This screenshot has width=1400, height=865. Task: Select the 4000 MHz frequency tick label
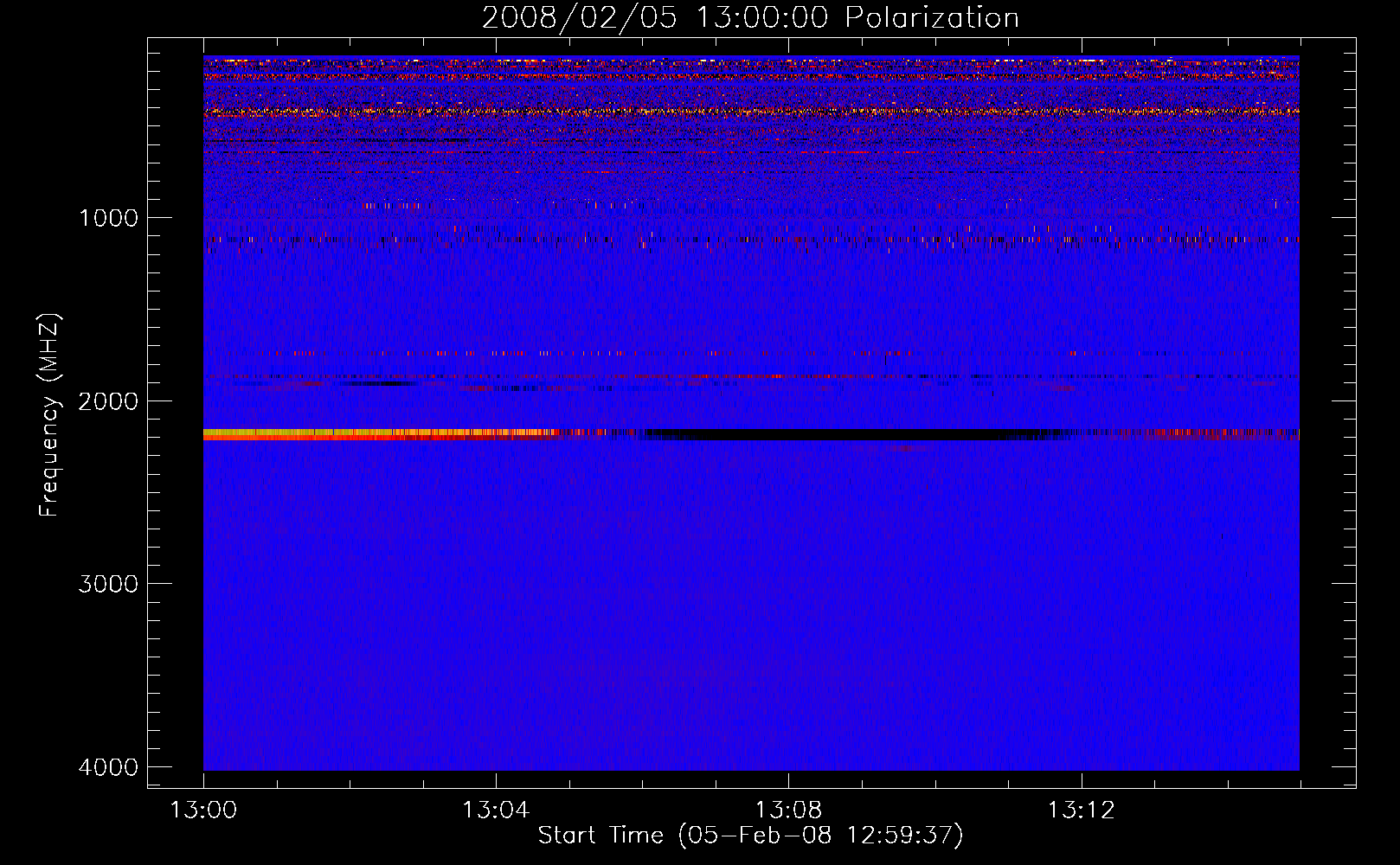(108, 767)
